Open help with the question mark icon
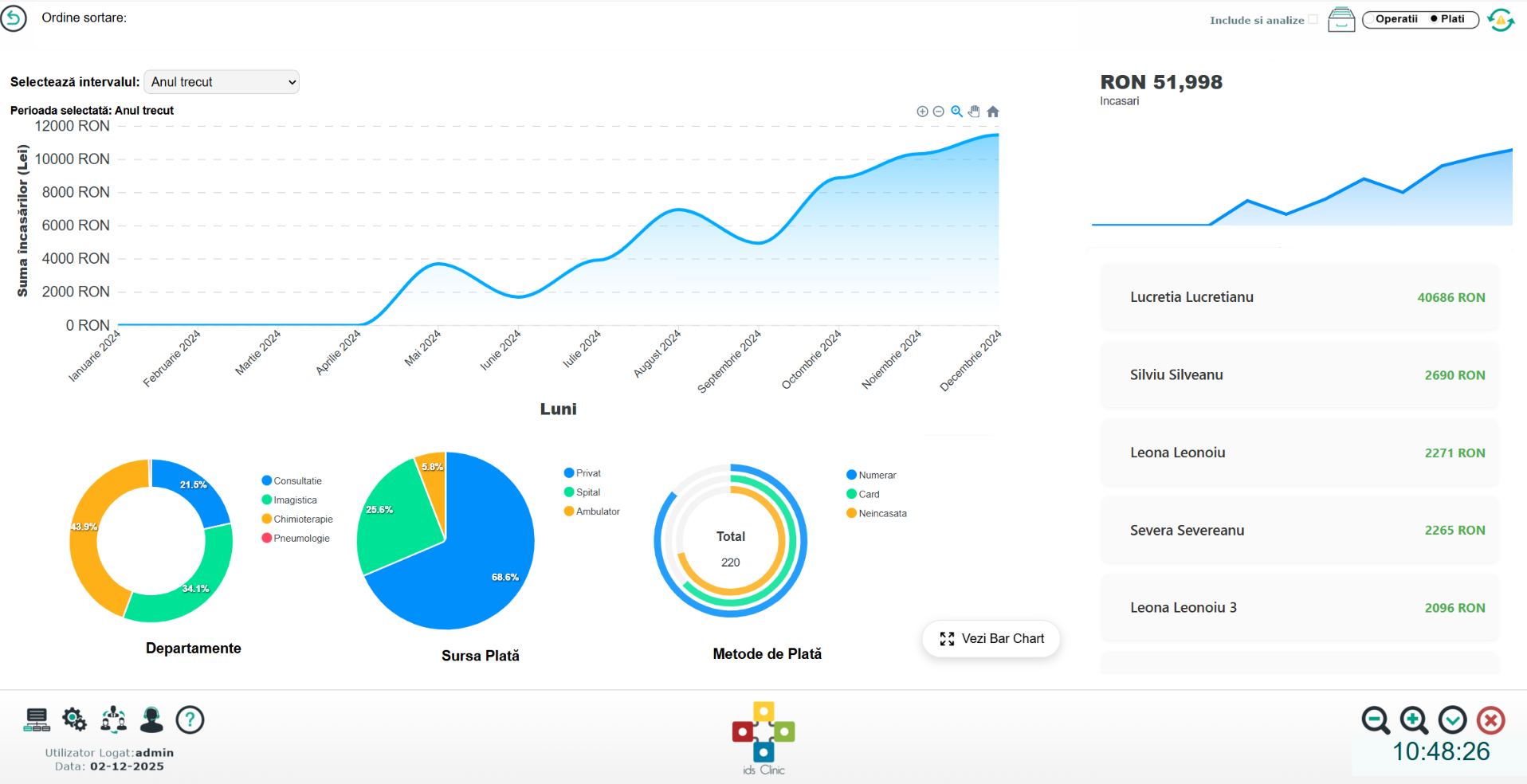The image size is (1527, 784). coord(189,719)
